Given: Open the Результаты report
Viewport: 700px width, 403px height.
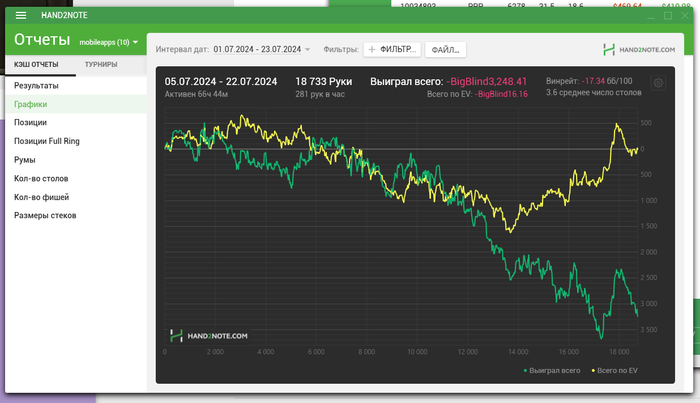Looking at the screenshot, I should click(76, 85).
